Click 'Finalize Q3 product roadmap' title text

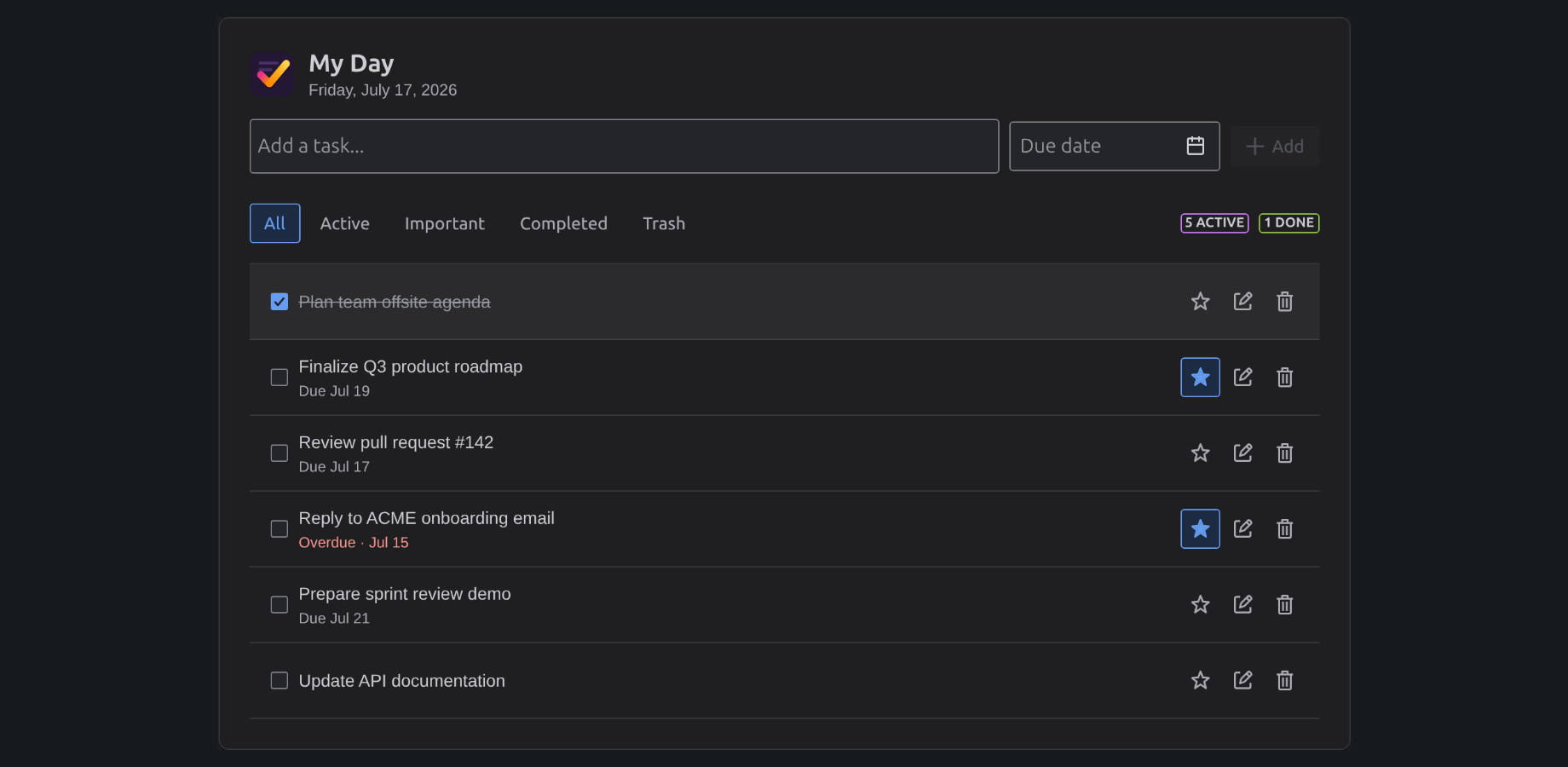411,367
